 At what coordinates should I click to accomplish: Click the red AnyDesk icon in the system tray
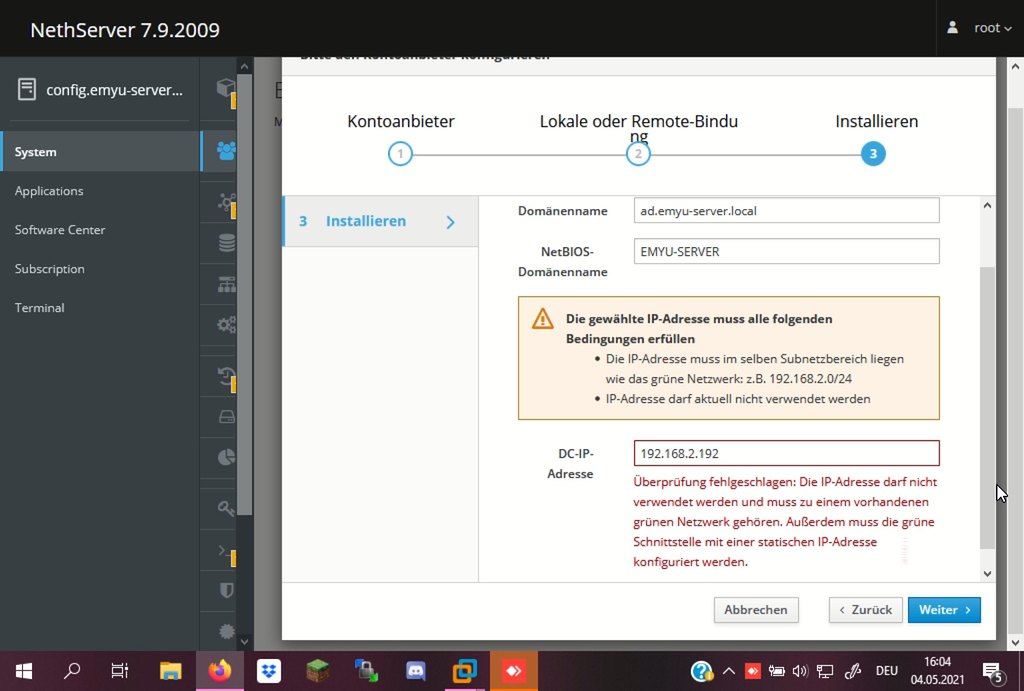[x=752, y=671]
